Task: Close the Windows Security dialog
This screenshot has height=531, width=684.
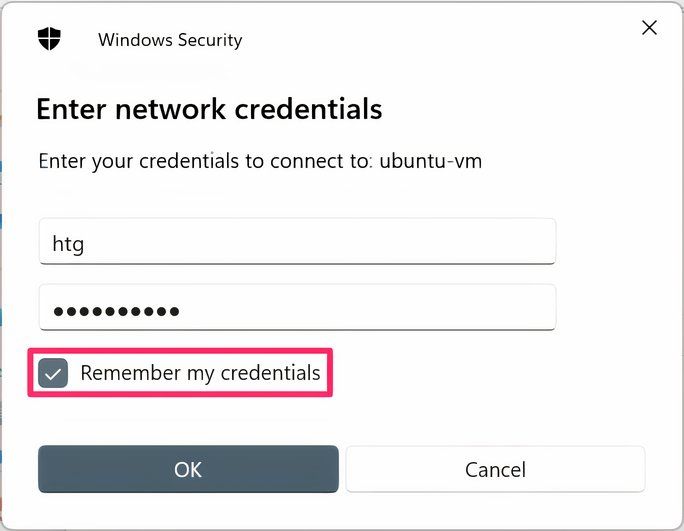Action: click(649, 28)
